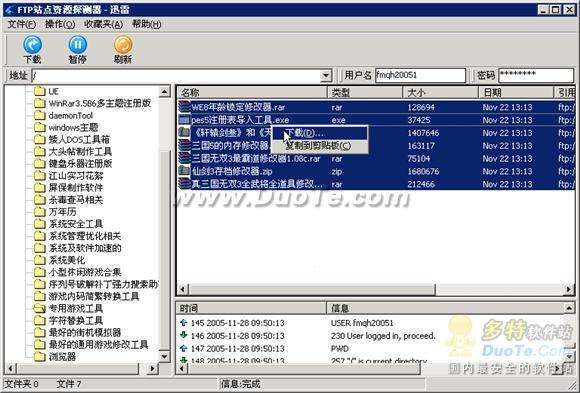
Task: Click the zip icon of 仙剑3存档修改器.zip
Action: (x=184, y=171)
